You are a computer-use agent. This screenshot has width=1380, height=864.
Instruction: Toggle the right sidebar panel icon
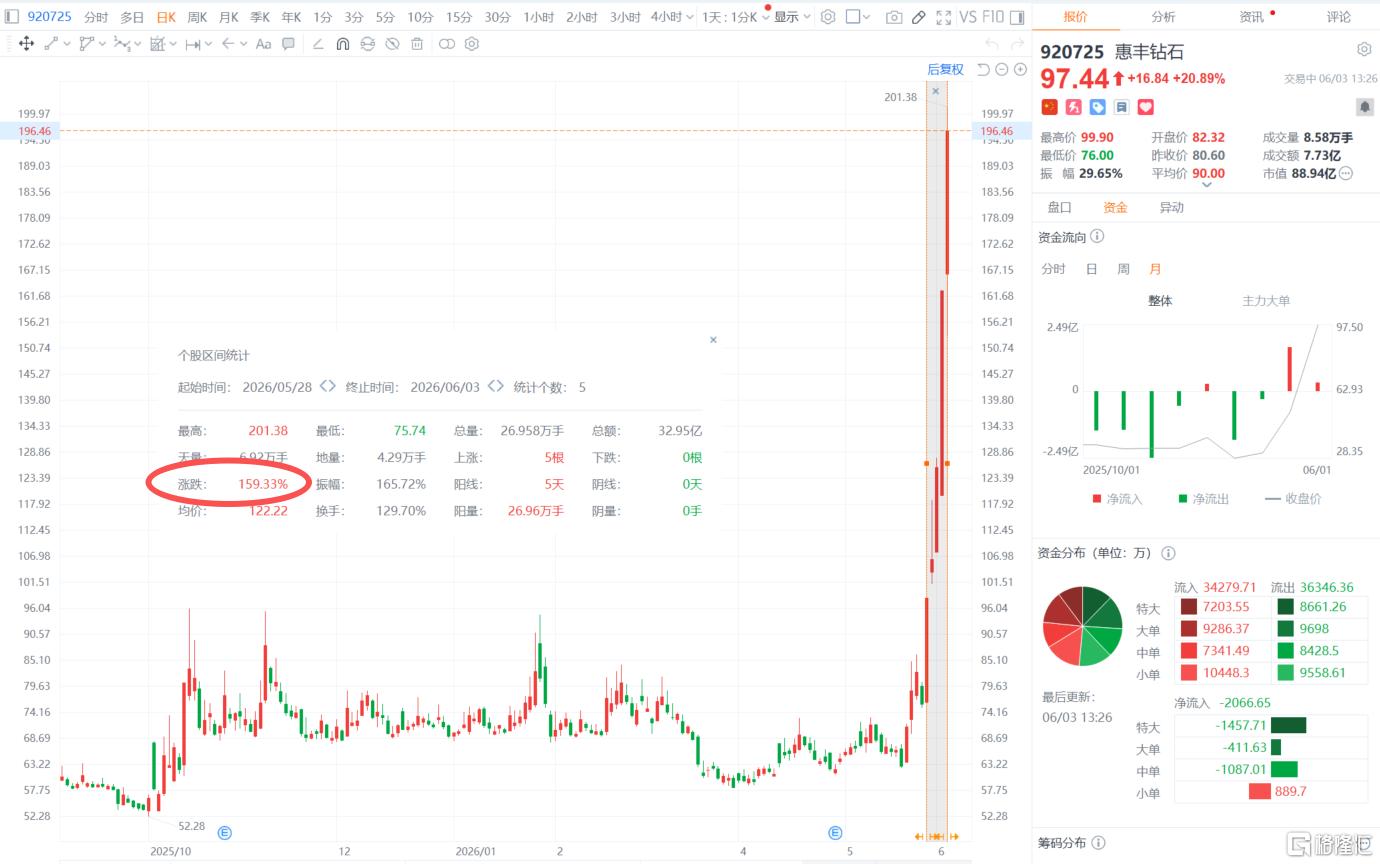(x=1017, y=17)
